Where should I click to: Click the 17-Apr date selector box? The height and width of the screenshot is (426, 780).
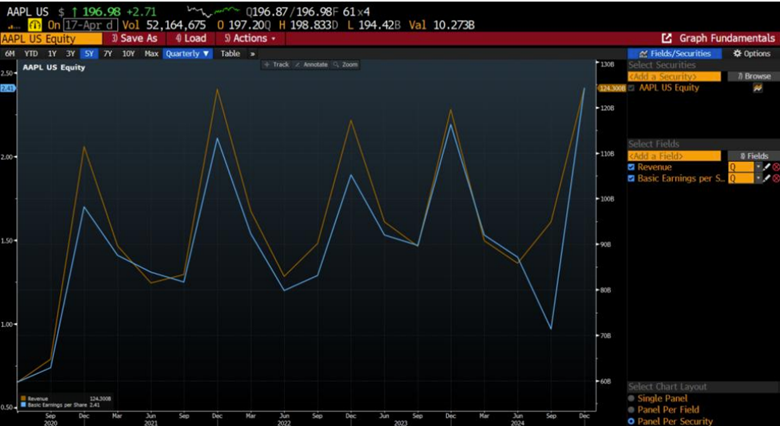click(x=91, y=25)
